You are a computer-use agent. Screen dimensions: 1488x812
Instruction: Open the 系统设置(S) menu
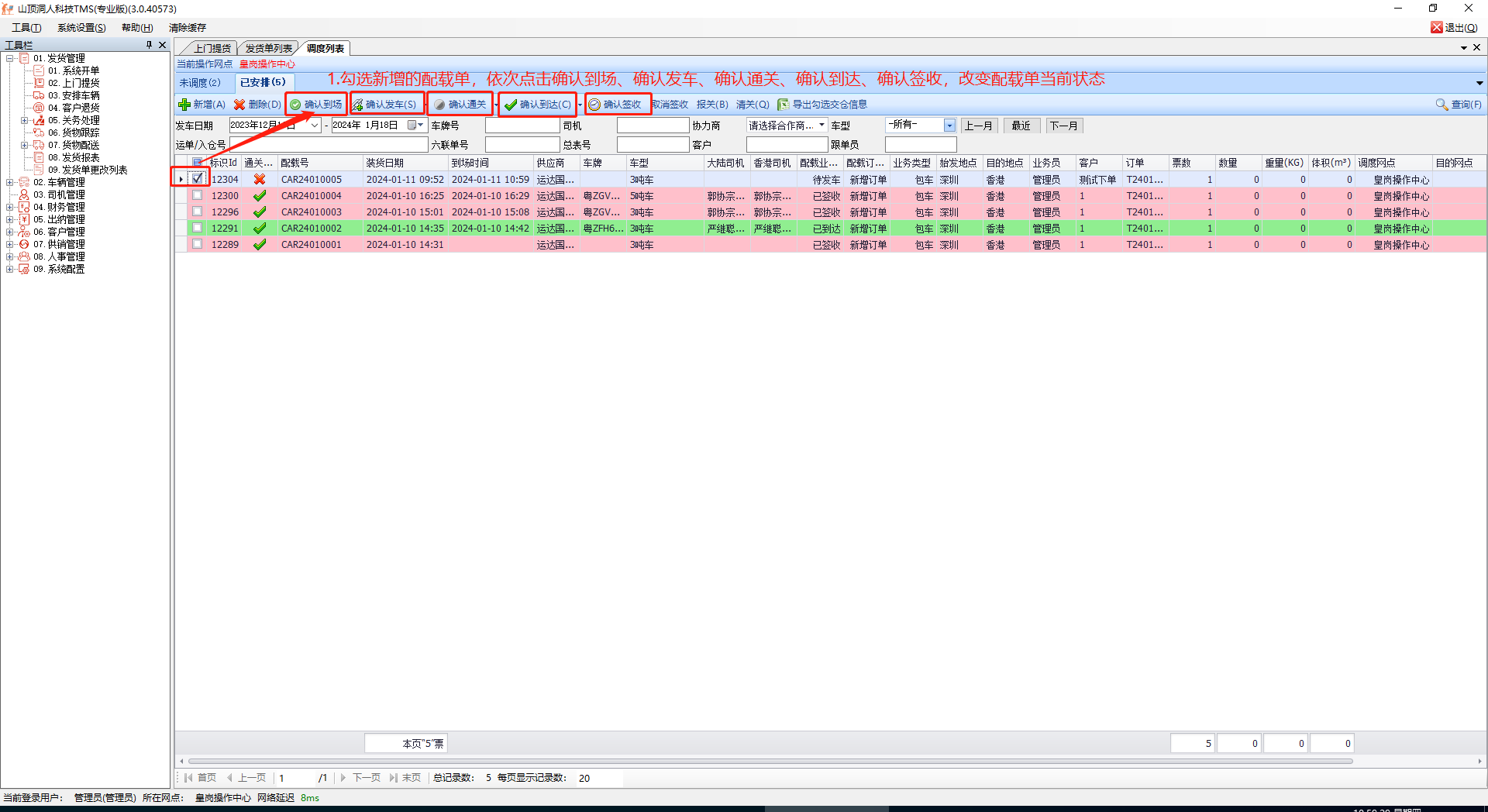pos(81,28)
